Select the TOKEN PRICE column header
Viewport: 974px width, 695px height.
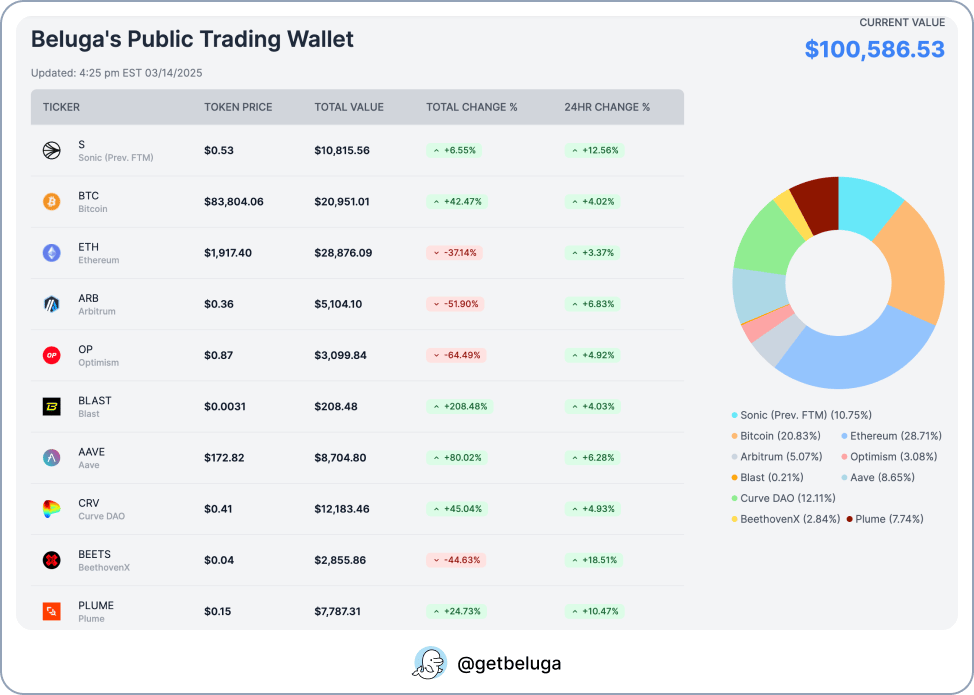[x=239, y=107]
